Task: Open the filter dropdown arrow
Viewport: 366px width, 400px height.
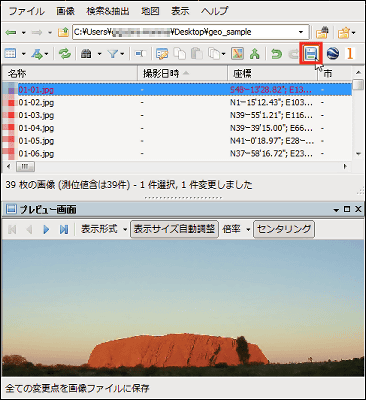Action: pyautogui.click(x=122, y=54)
